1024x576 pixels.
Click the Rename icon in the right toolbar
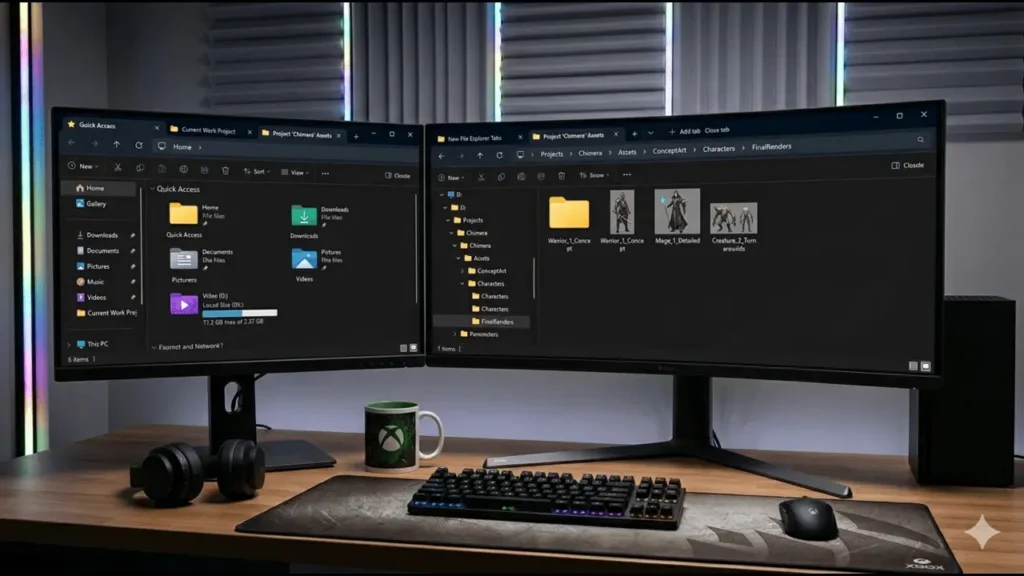tap(541, 175)
